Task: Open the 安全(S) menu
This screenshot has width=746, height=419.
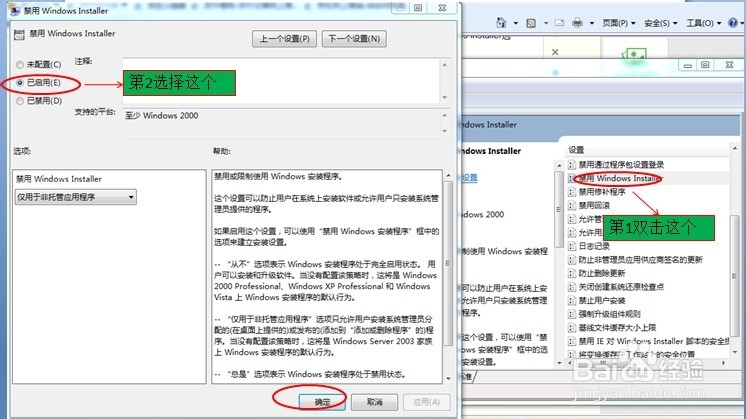Action: 660,23
